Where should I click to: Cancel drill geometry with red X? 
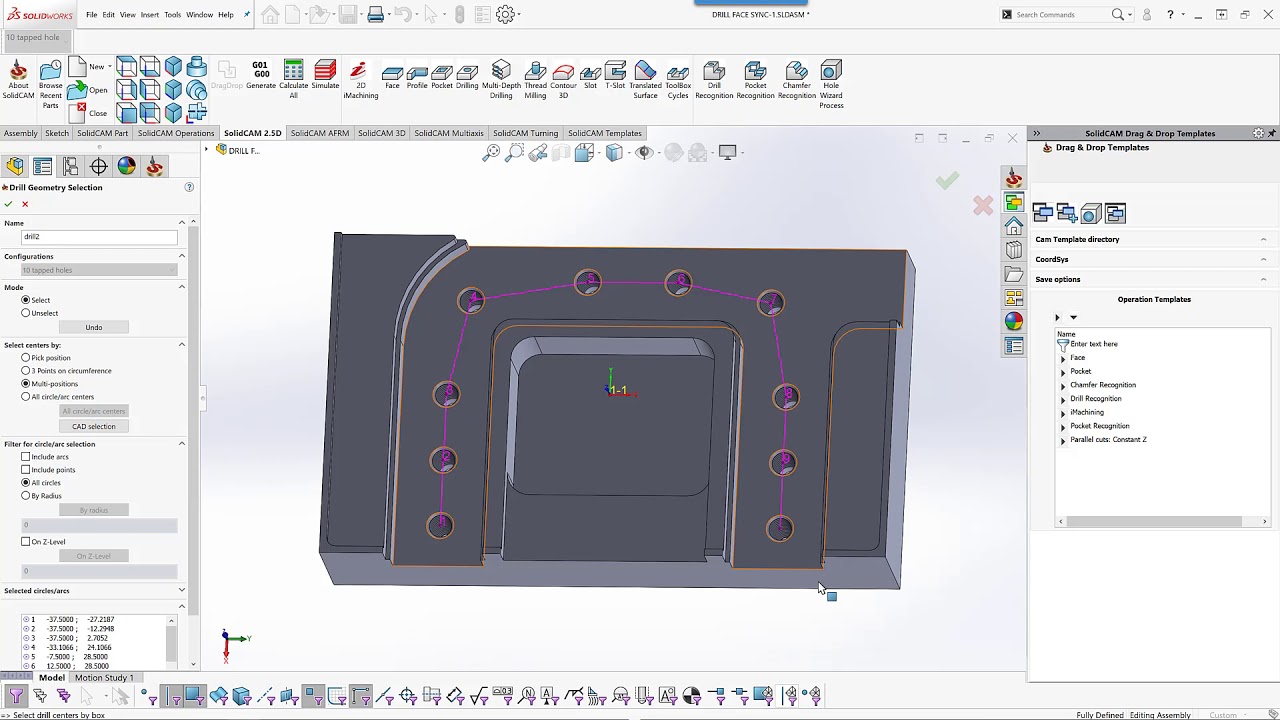25,204
